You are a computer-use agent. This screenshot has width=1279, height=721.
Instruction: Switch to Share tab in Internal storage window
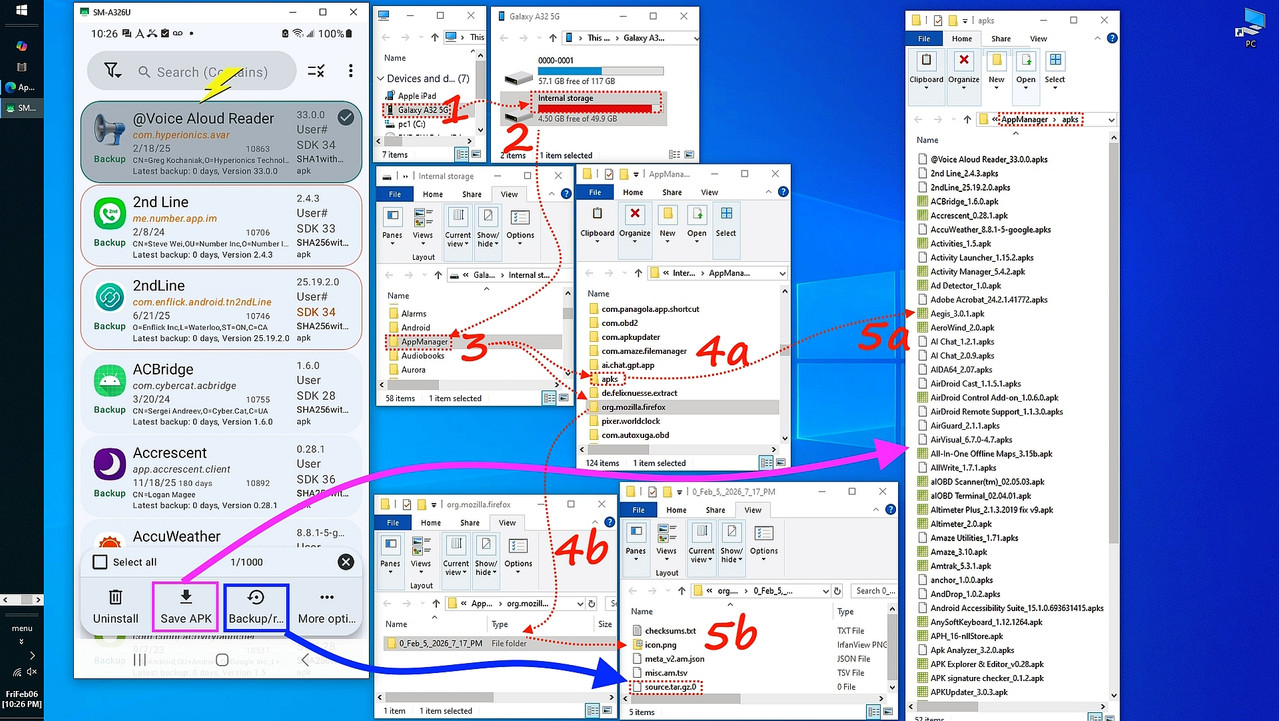[x=471, y=195]
